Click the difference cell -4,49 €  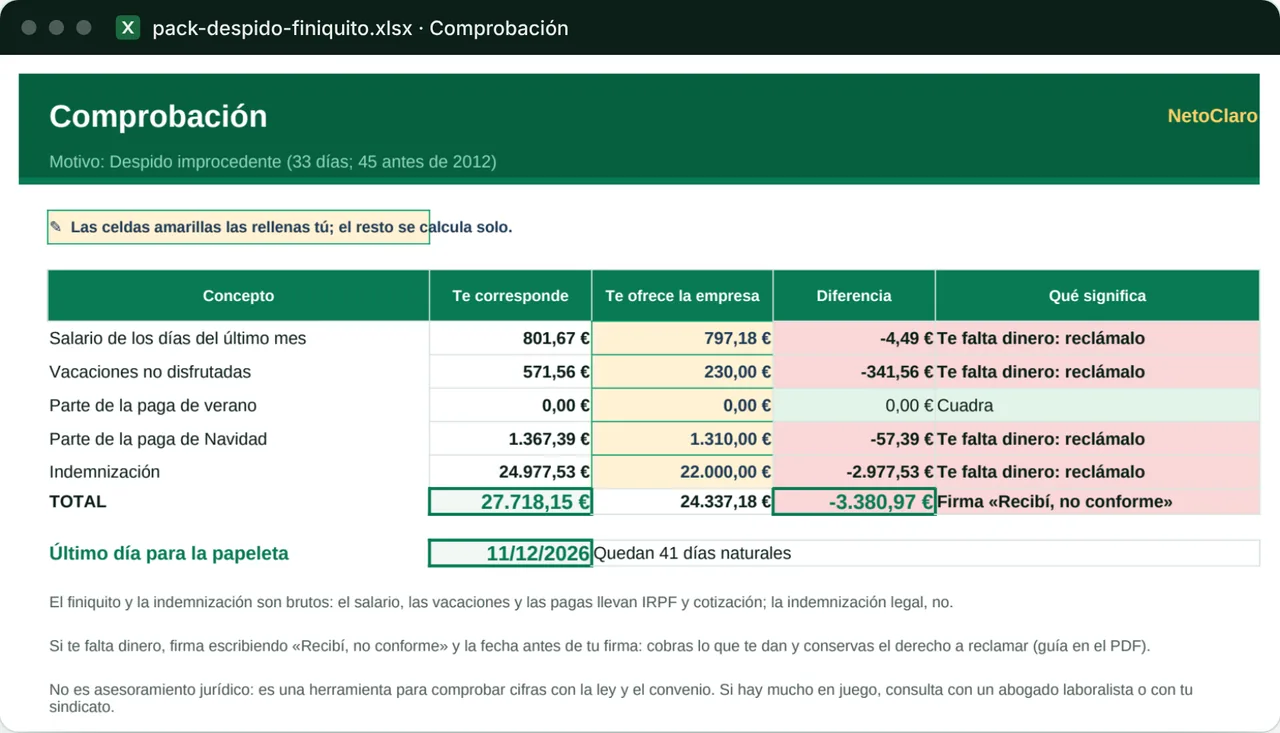pos(854,338)
